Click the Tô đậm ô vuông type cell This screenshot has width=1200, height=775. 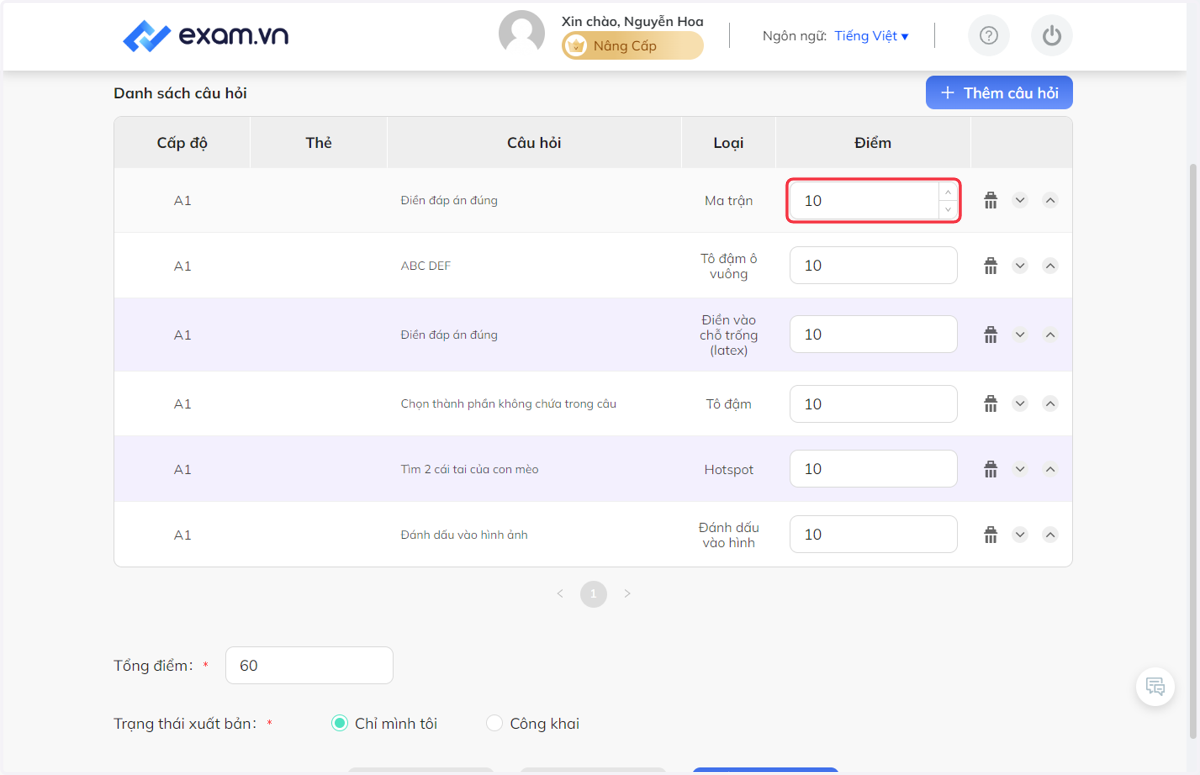[728, 266]
